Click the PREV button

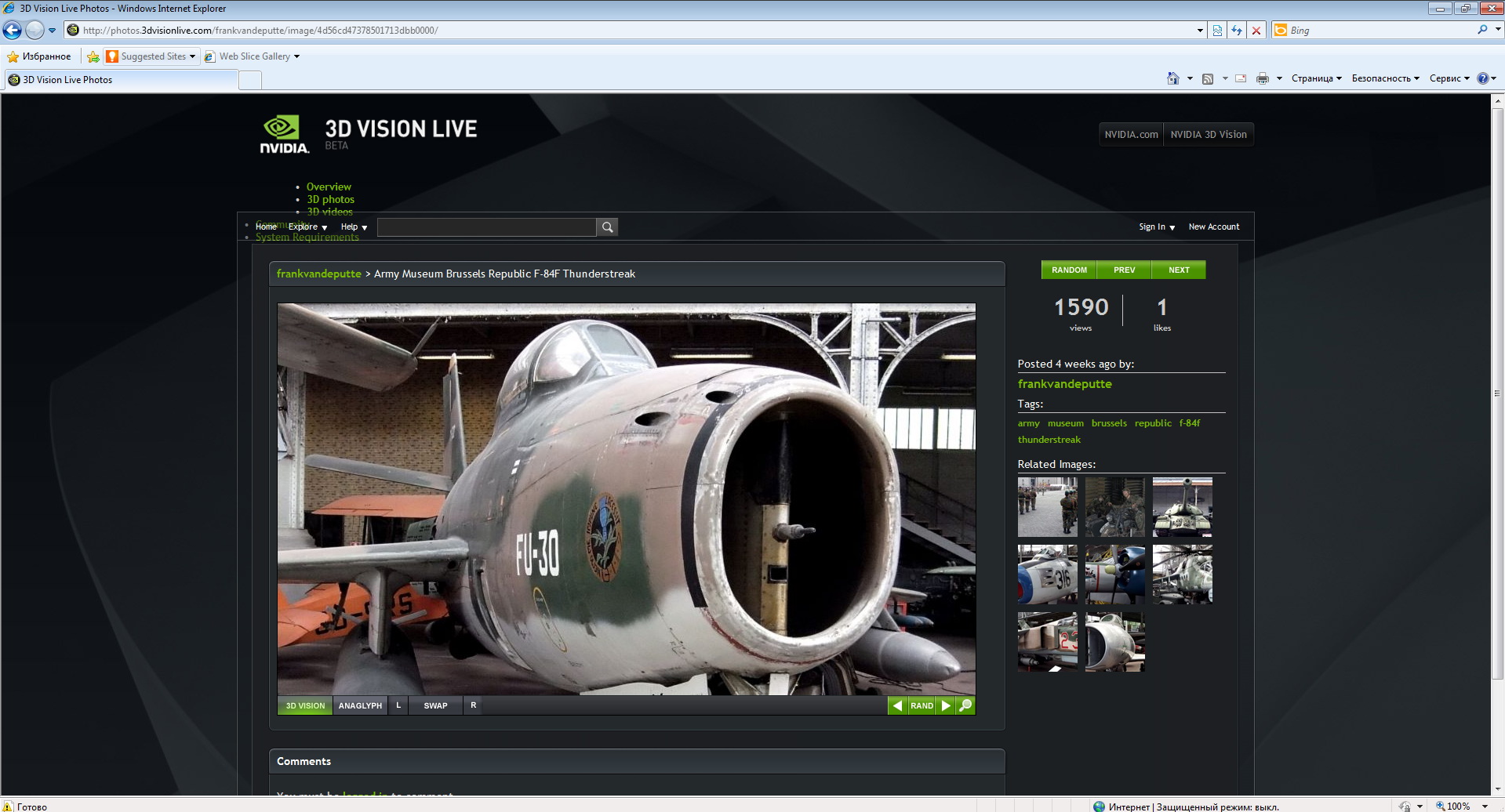[x=1124, y=270]
